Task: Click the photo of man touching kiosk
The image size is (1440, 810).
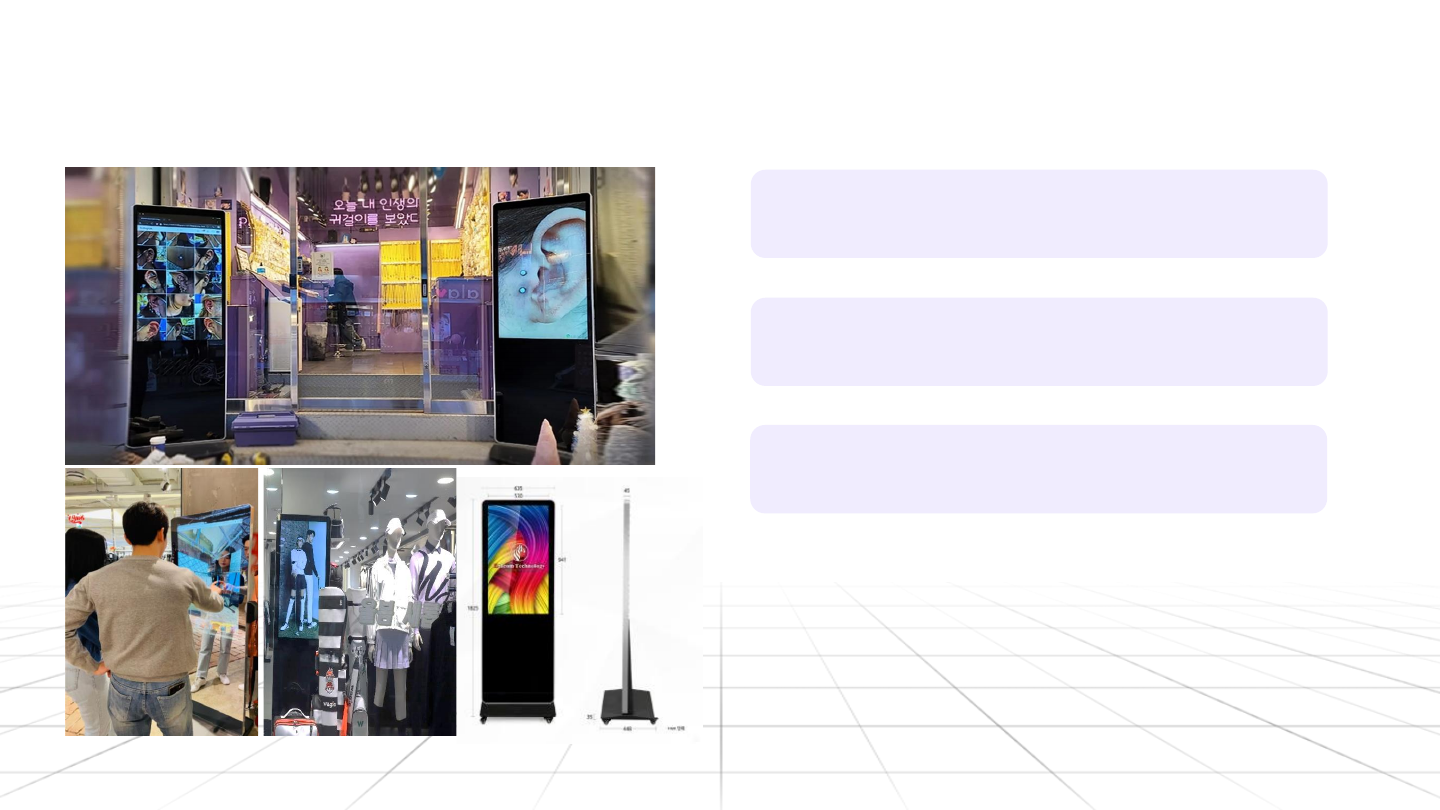Action: click(161, 602)
